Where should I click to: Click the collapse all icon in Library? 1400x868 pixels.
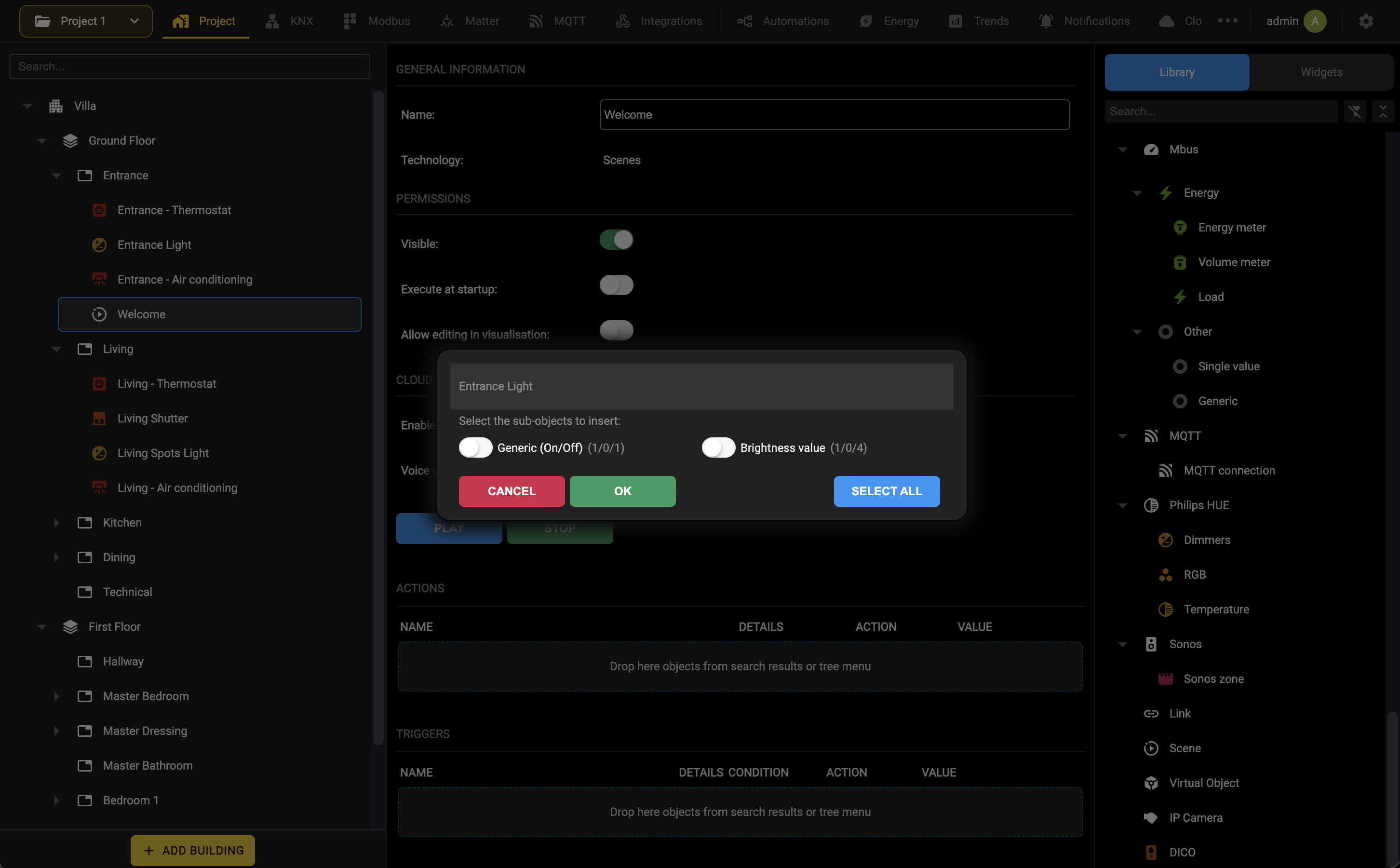coord(1383,111)
